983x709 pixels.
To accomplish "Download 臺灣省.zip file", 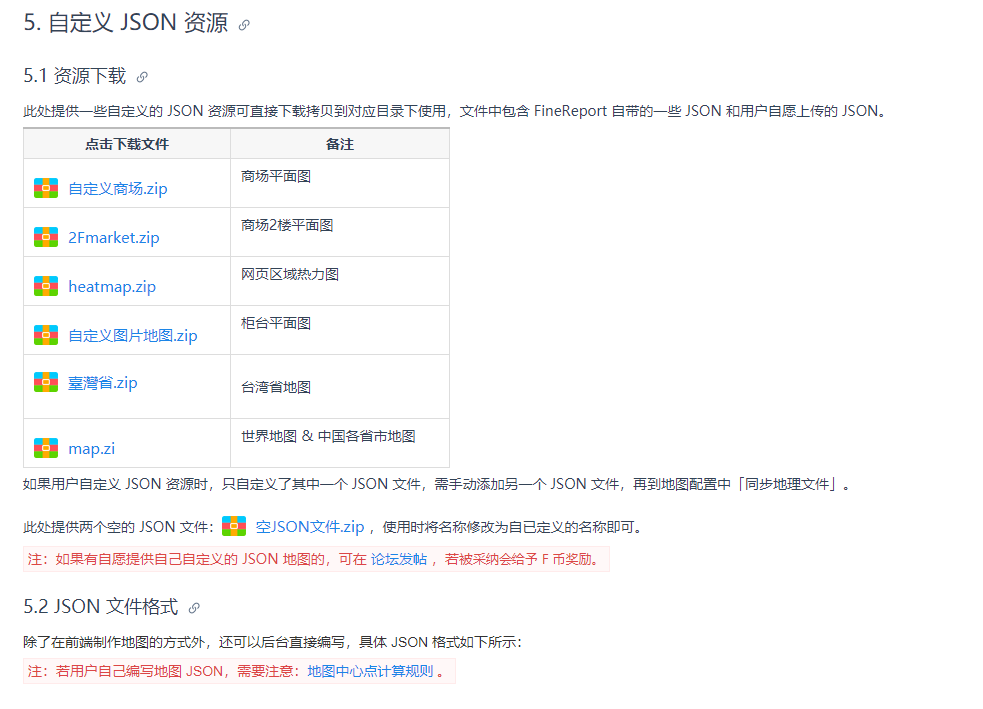I will [103, 382].
